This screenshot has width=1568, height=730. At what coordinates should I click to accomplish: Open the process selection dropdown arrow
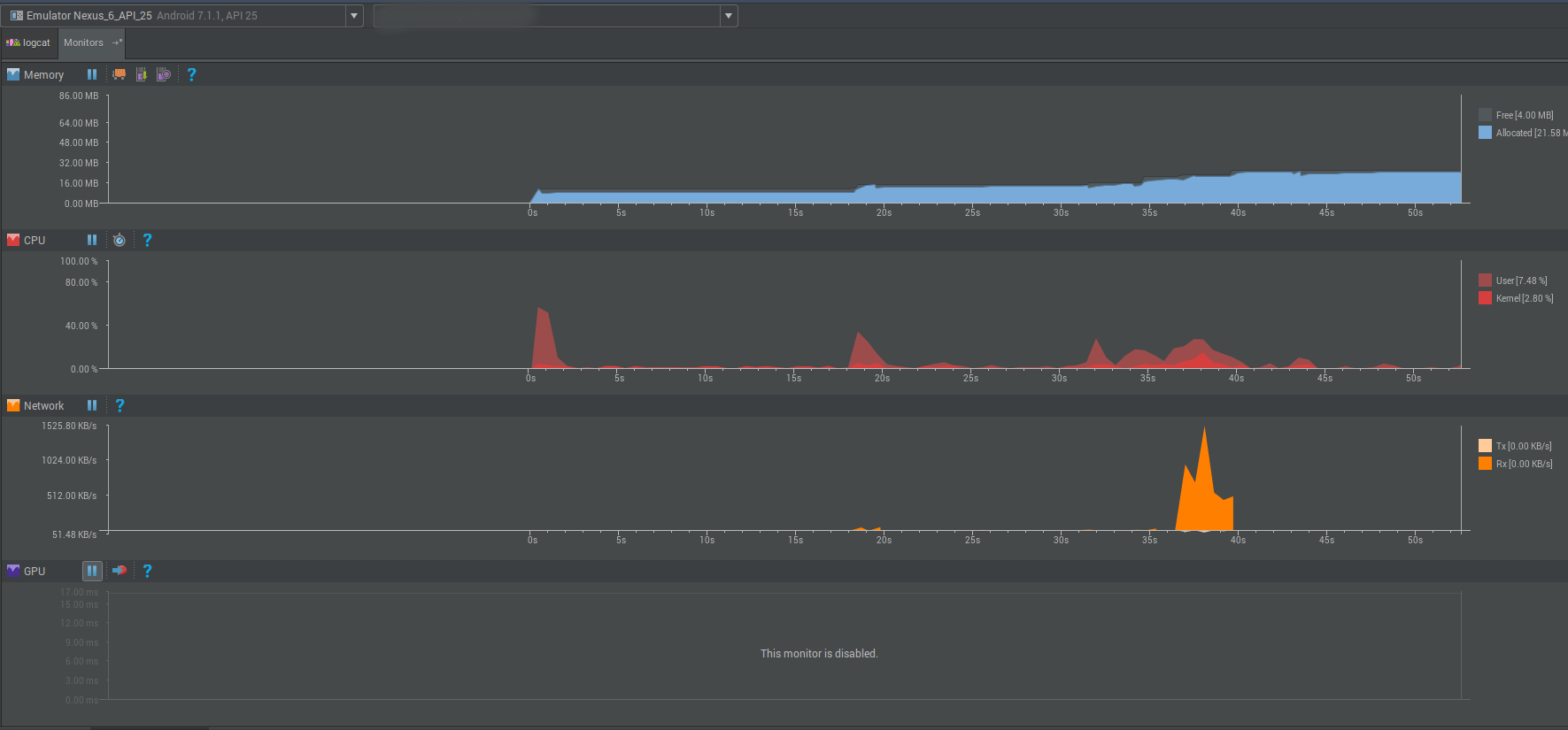pyautogui.click(x=728, y=16)
